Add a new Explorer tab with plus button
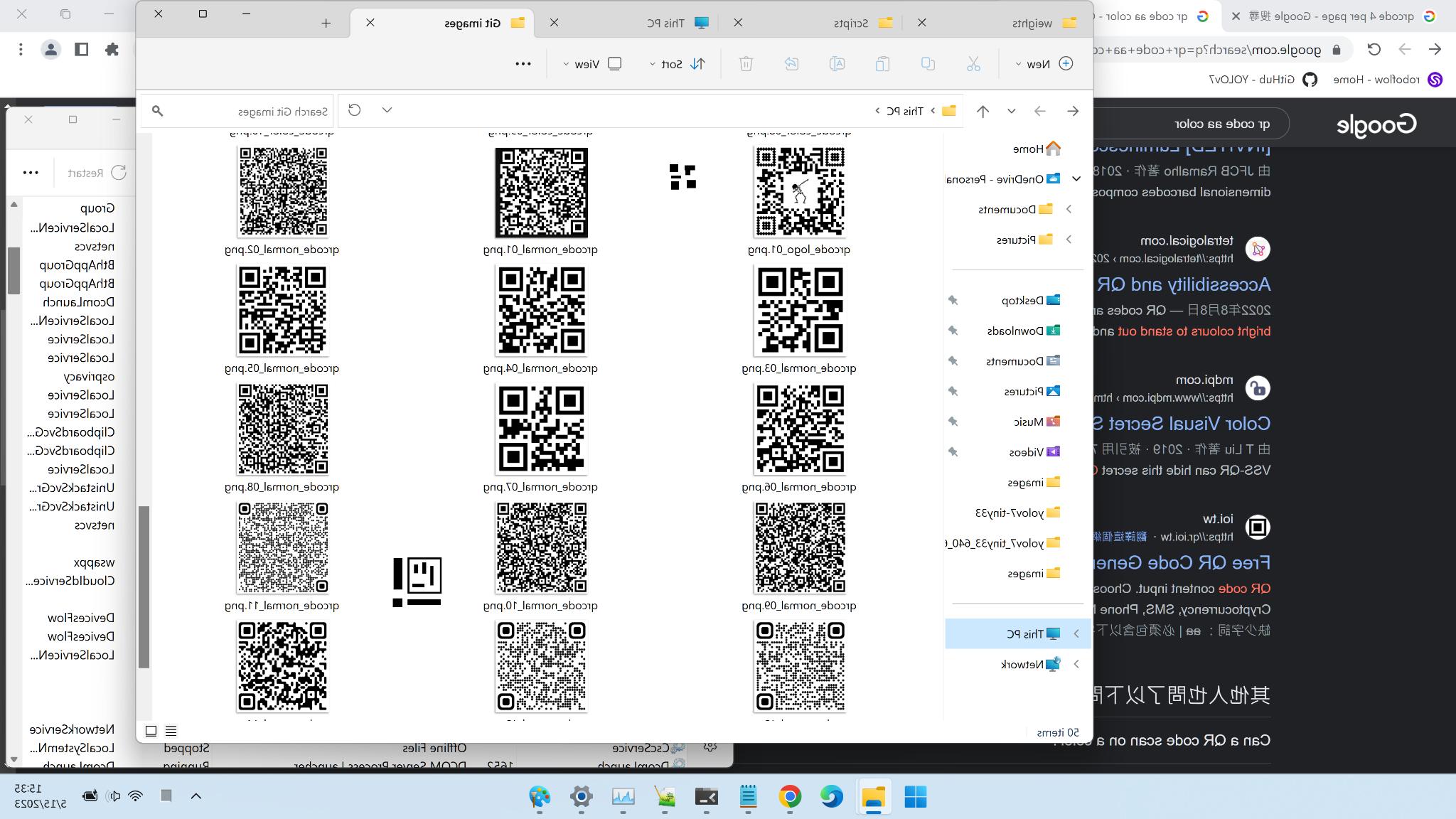 pos(326,23)
